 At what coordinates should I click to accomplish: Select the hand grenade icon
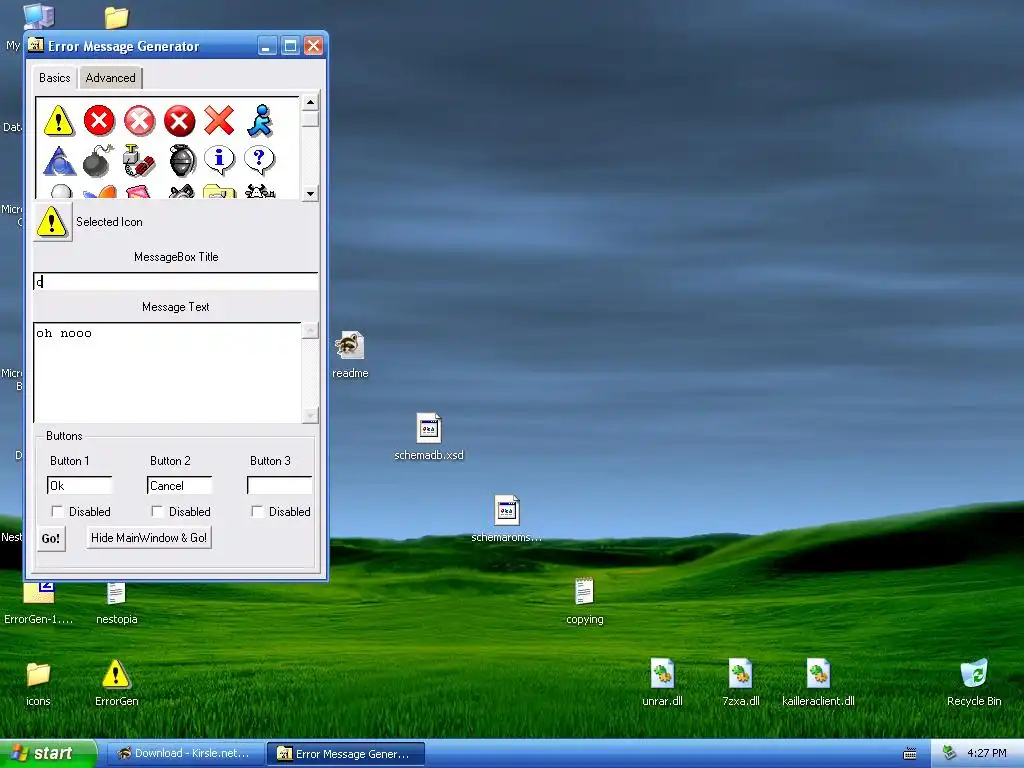coord(182,161)
